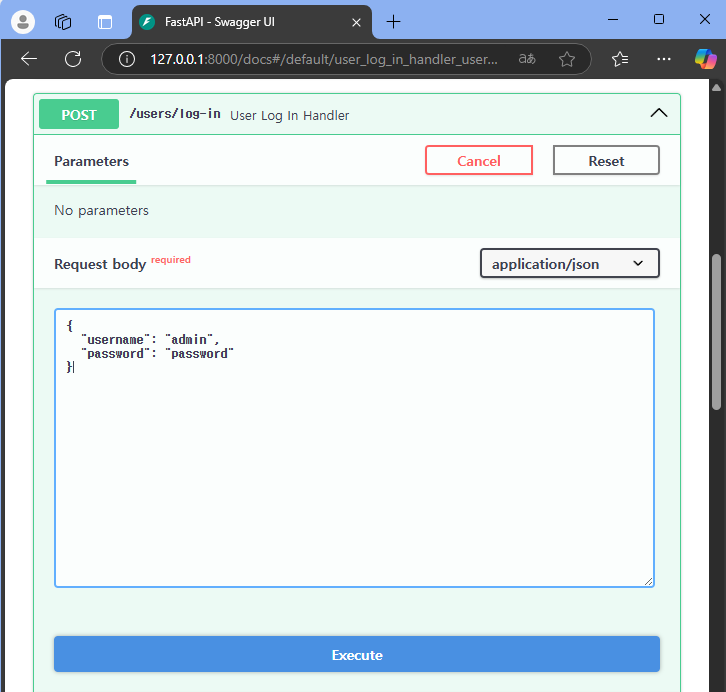Screen dimensions: 726x692
Task: Click the "username": "admin" line
Action: 150,340
